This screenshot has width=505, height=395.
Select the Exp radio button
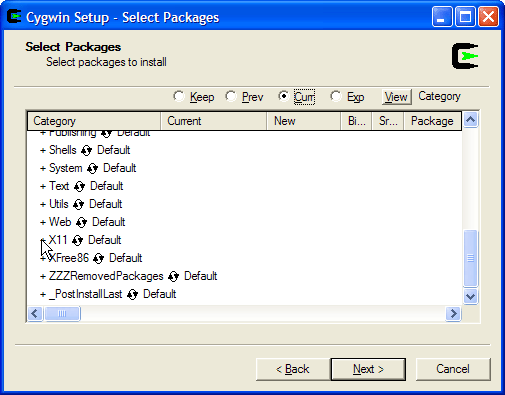(336, 97)
